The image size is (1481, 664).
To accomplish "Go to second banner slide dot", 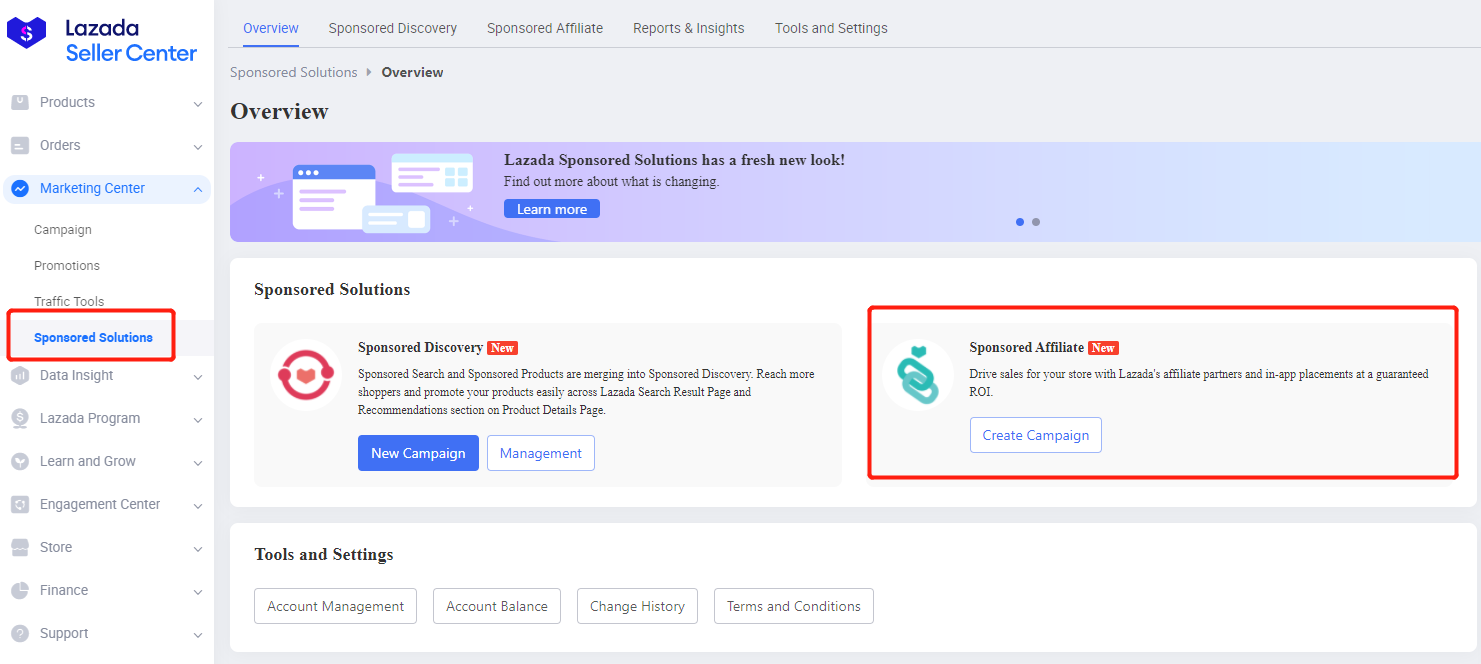I will click(x=1036, y=222).
